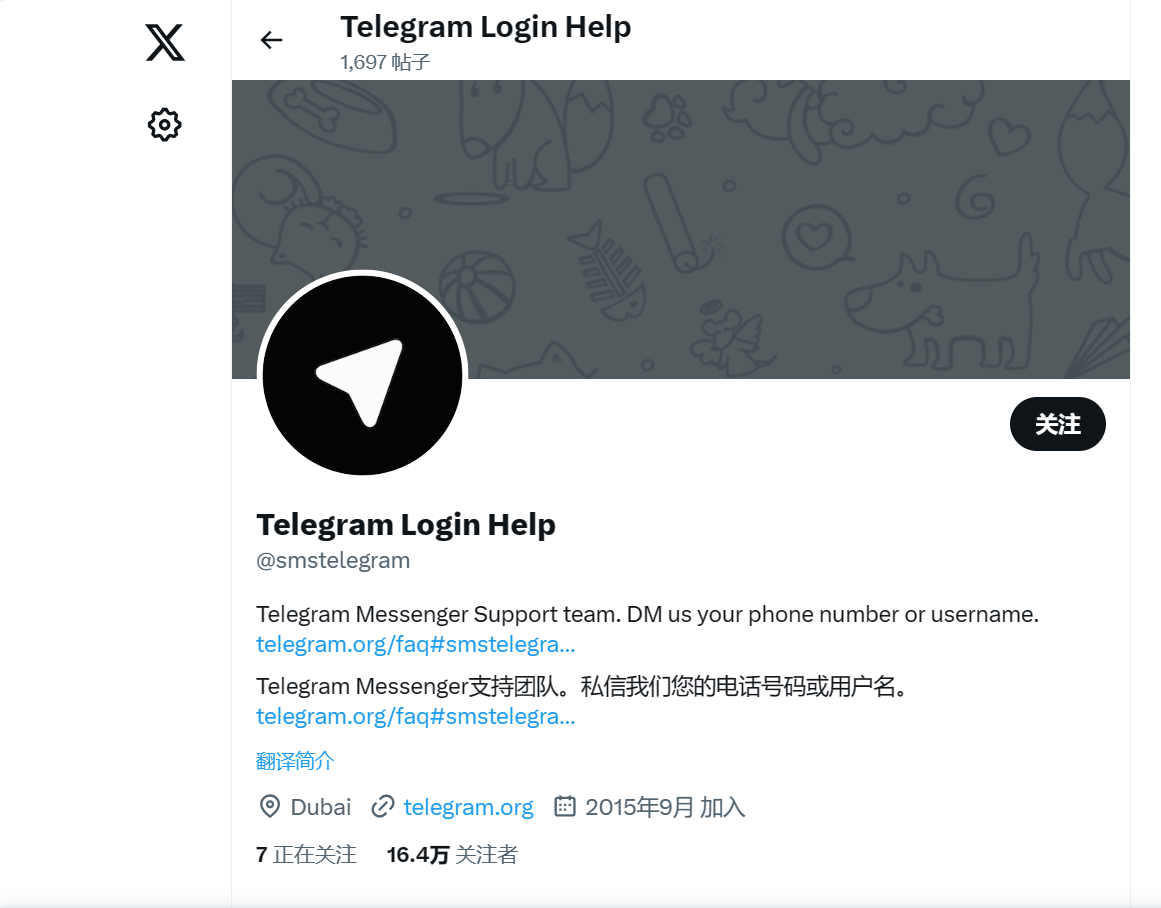
Task: Click the calendar icon beside the join date
Action: tap(566, 806)
